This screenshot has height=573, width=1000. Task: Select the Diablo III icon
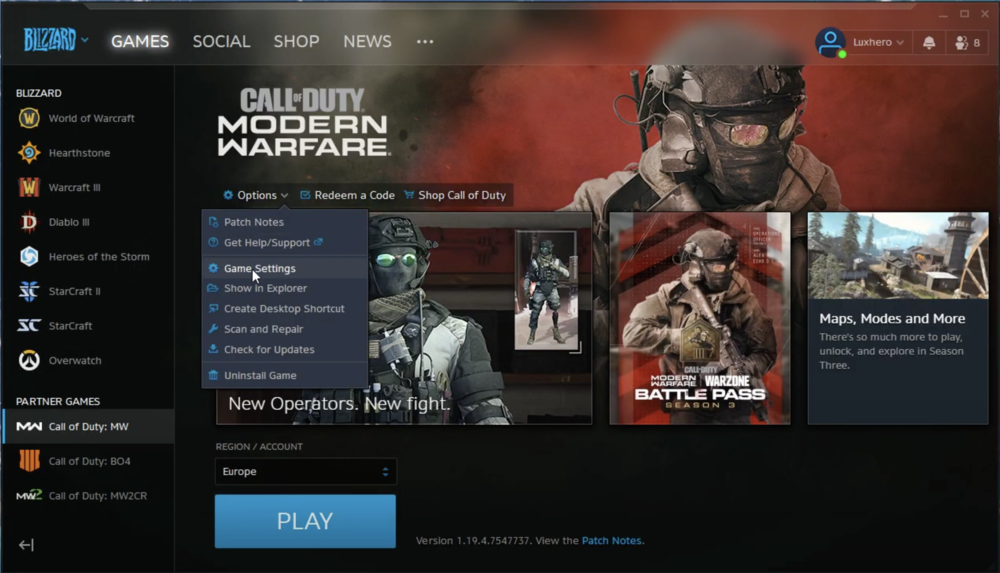pos(29,222)
